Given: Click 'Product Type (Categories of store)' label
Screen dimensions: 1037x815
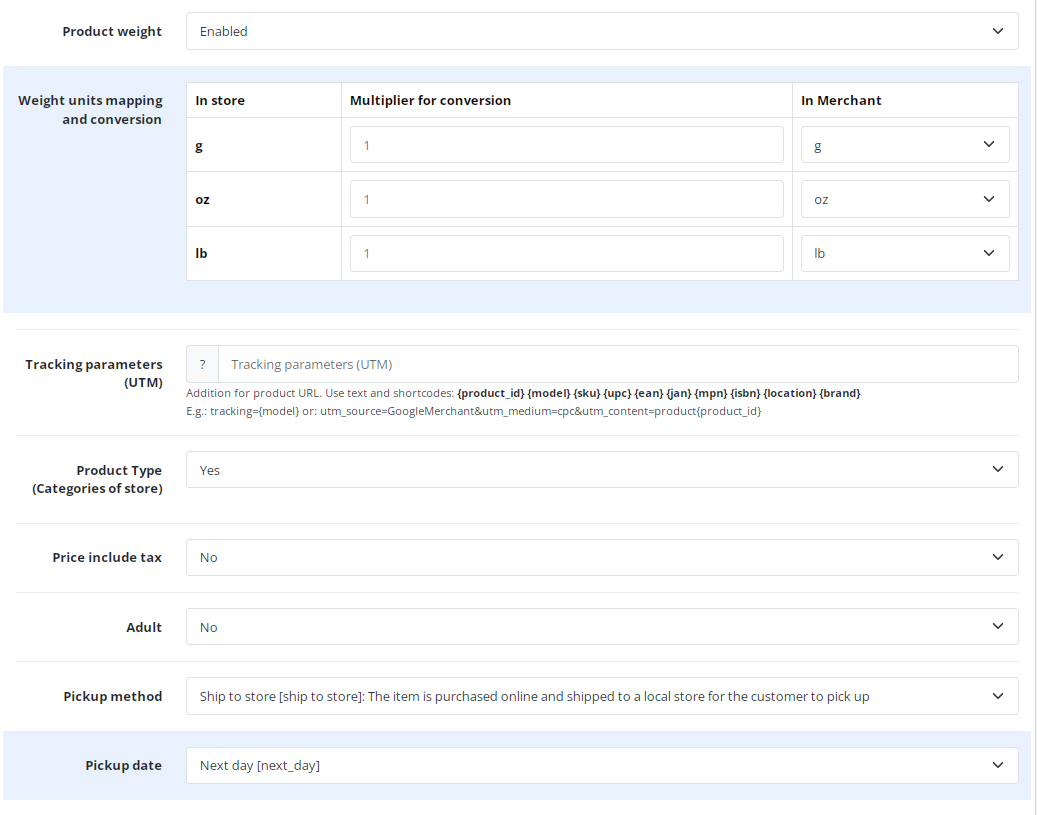Looking at the screenshot, I should (x=97, y=479).
